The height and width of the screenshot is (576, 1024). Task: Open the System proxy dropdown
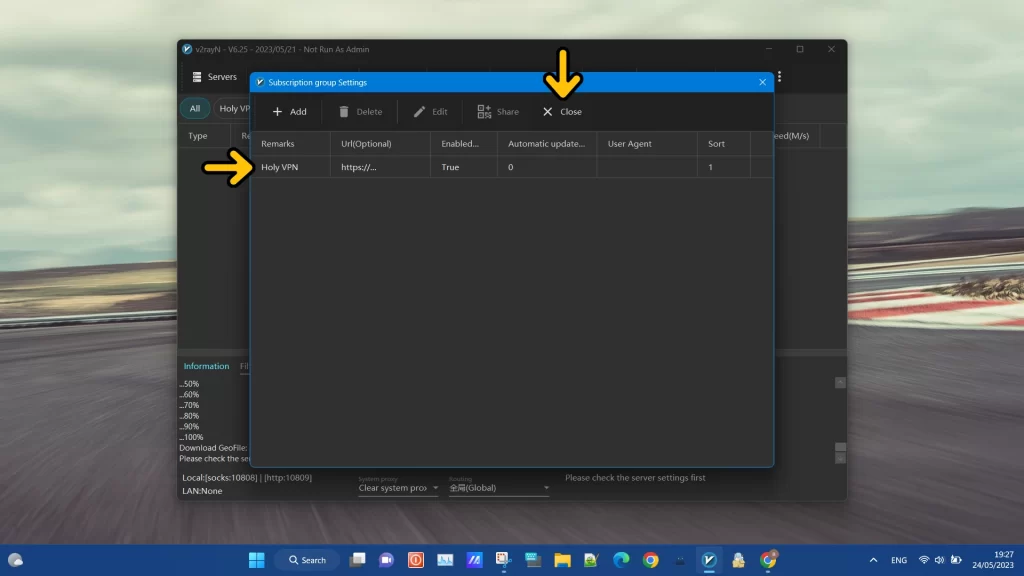pos(398,488)
